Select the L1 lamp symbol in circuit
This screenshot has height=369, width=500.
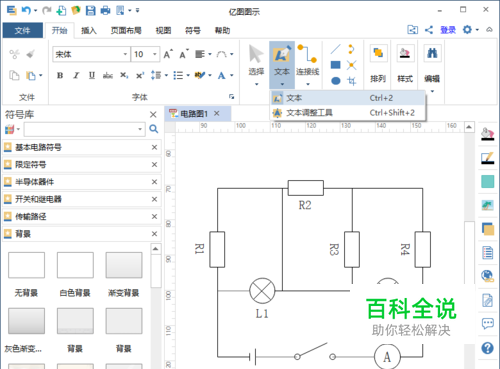262,291
